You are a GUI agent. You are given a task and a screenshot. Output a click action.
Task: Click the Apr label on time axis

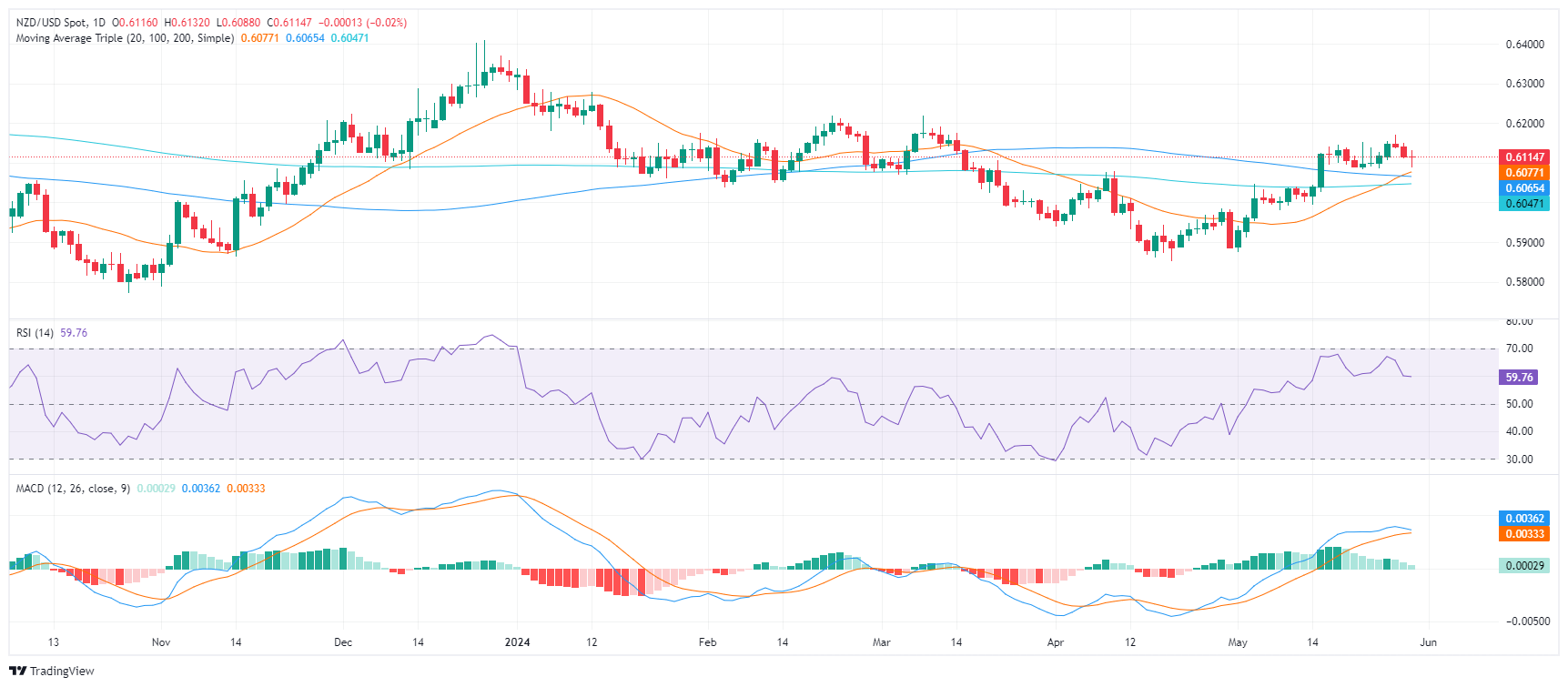click(1055, 642)
